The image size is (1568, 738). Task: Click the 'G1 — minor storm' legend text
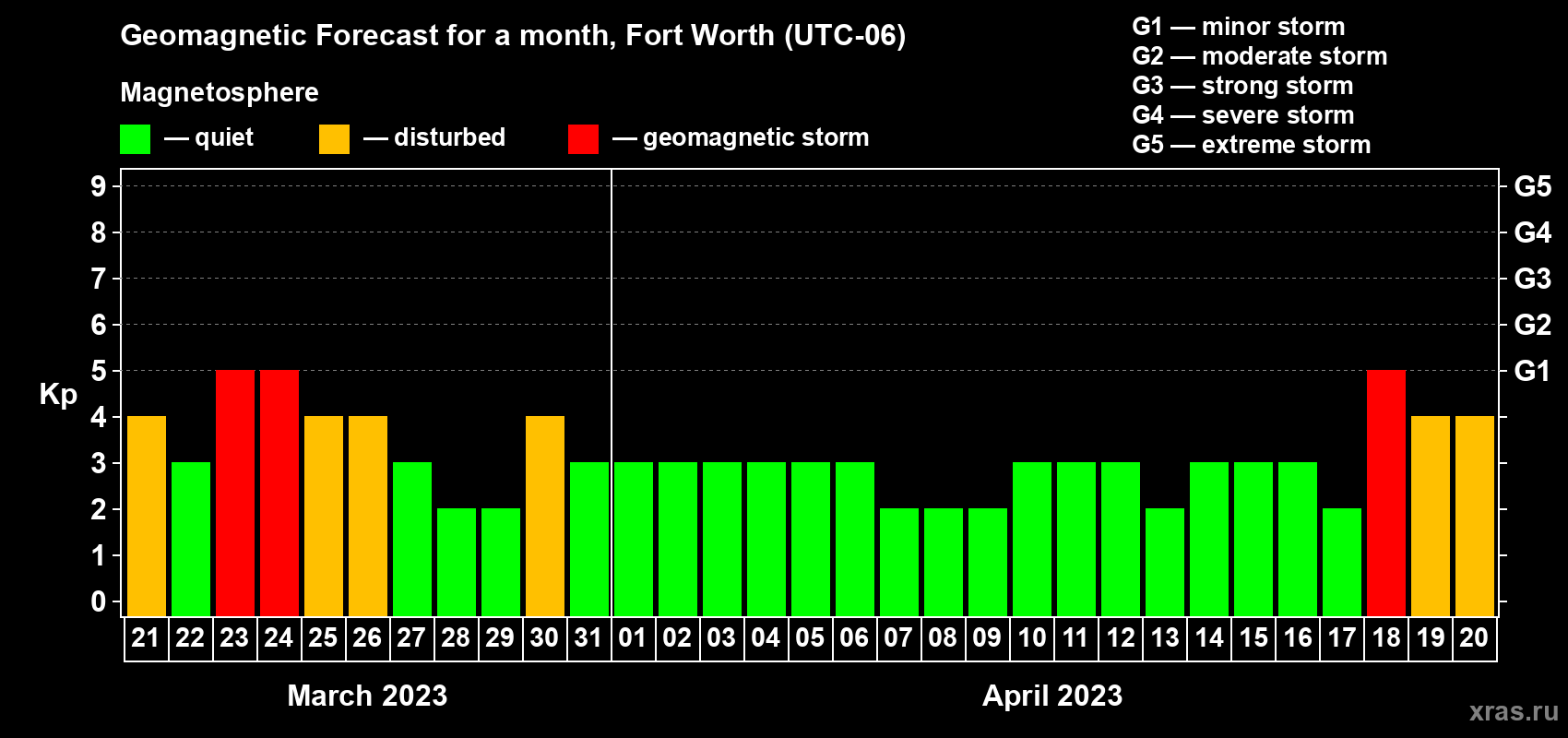[1239, 27]
